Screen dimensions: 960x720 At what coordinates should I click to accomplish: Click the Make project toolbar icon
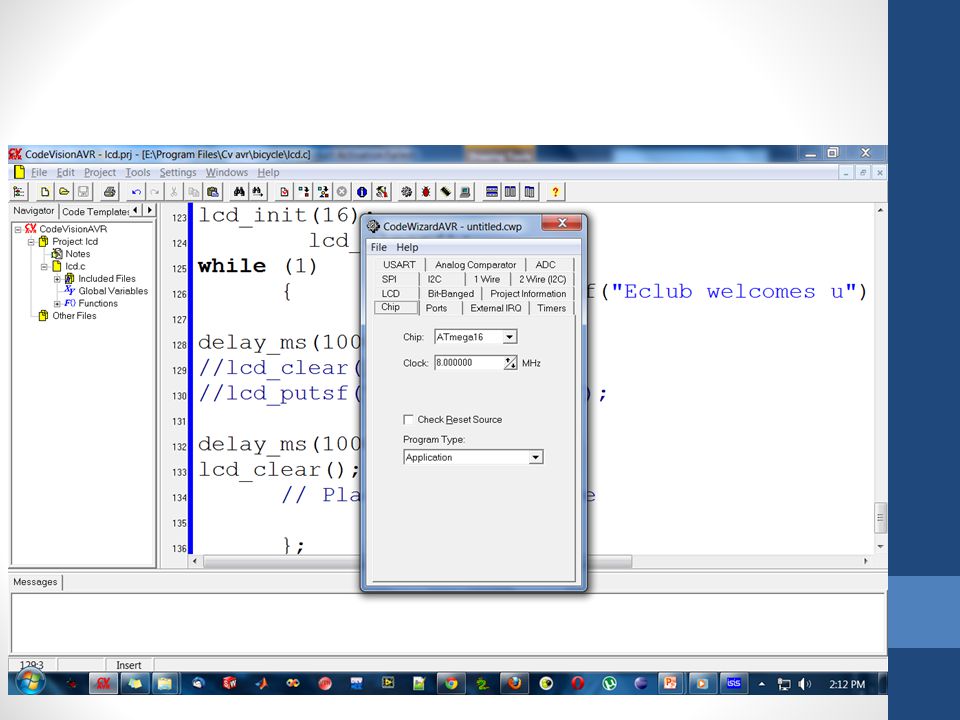[x=304, y=192]
